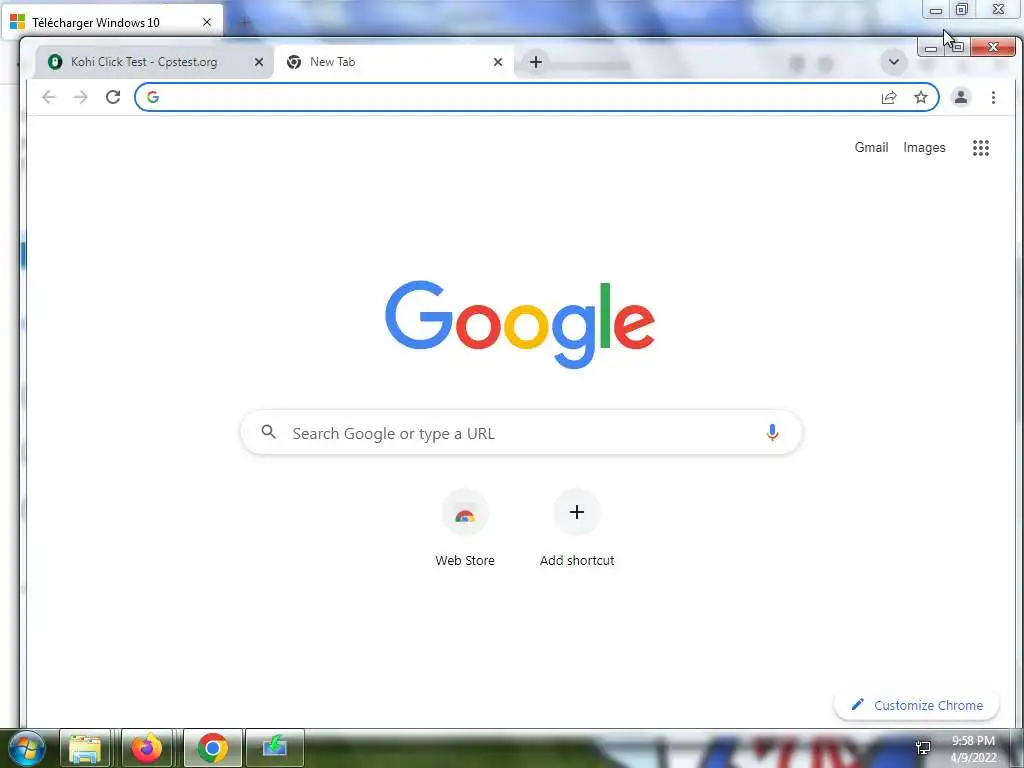This screenshot has width=1024, height=768.
Task: Open the Images link
Action: point(924,148)
